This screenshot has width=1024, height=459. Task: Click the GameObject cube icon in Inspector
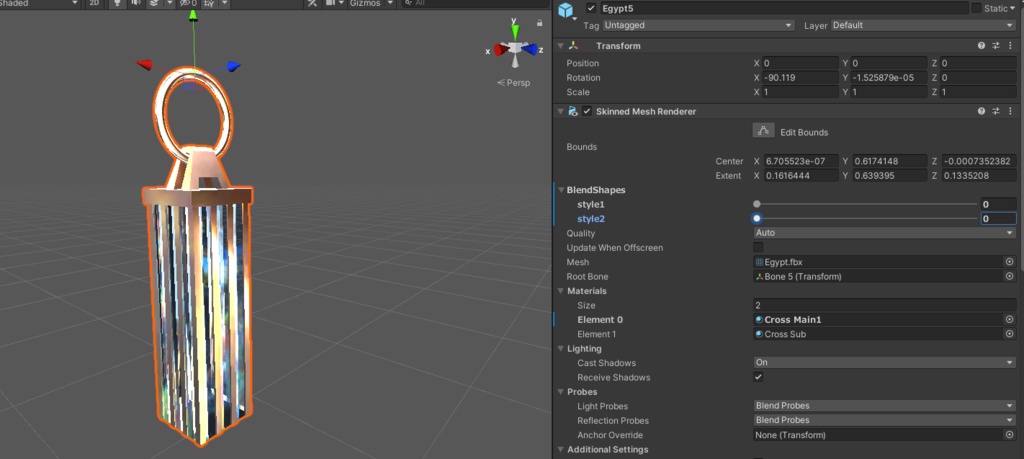point(566,10)
